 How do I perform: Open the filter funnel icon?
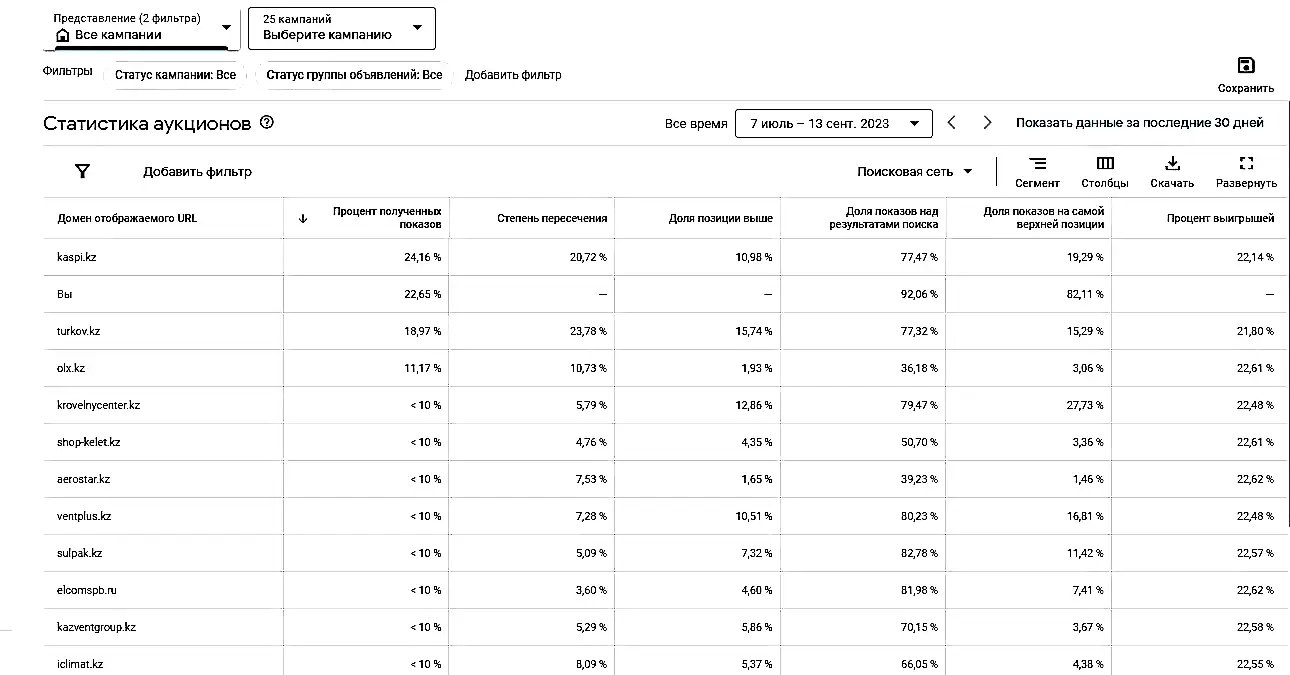click(83, 171)
